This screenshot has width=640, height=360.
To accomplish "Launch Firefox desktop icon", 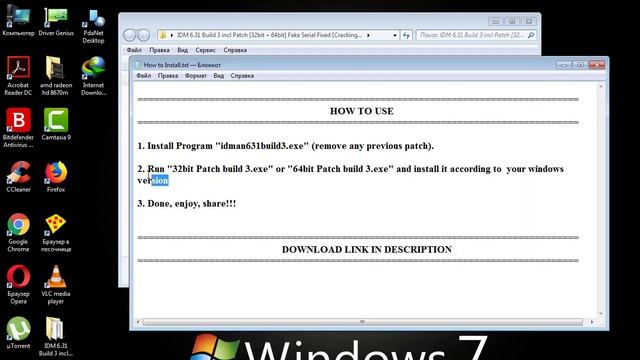I will pyautogui.click(x=56, y=176).
